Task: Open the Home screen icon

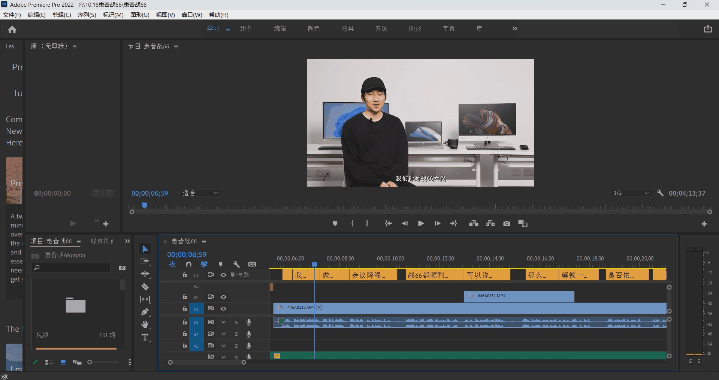Action: pyautogui.click(x=12, y=29)
